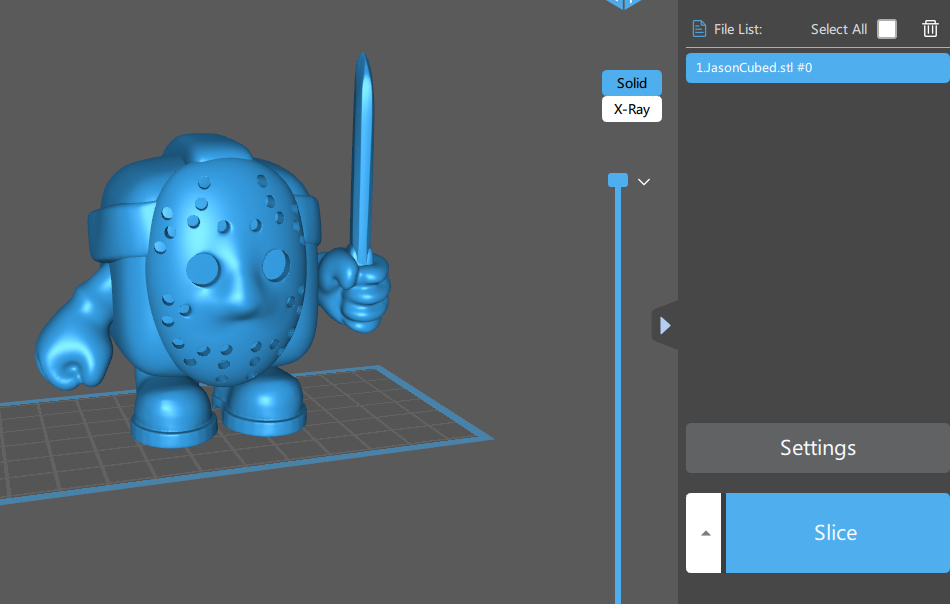This screenshot has height=604, width=950.
Task: Click the Select All label
Action: (839, 29)
